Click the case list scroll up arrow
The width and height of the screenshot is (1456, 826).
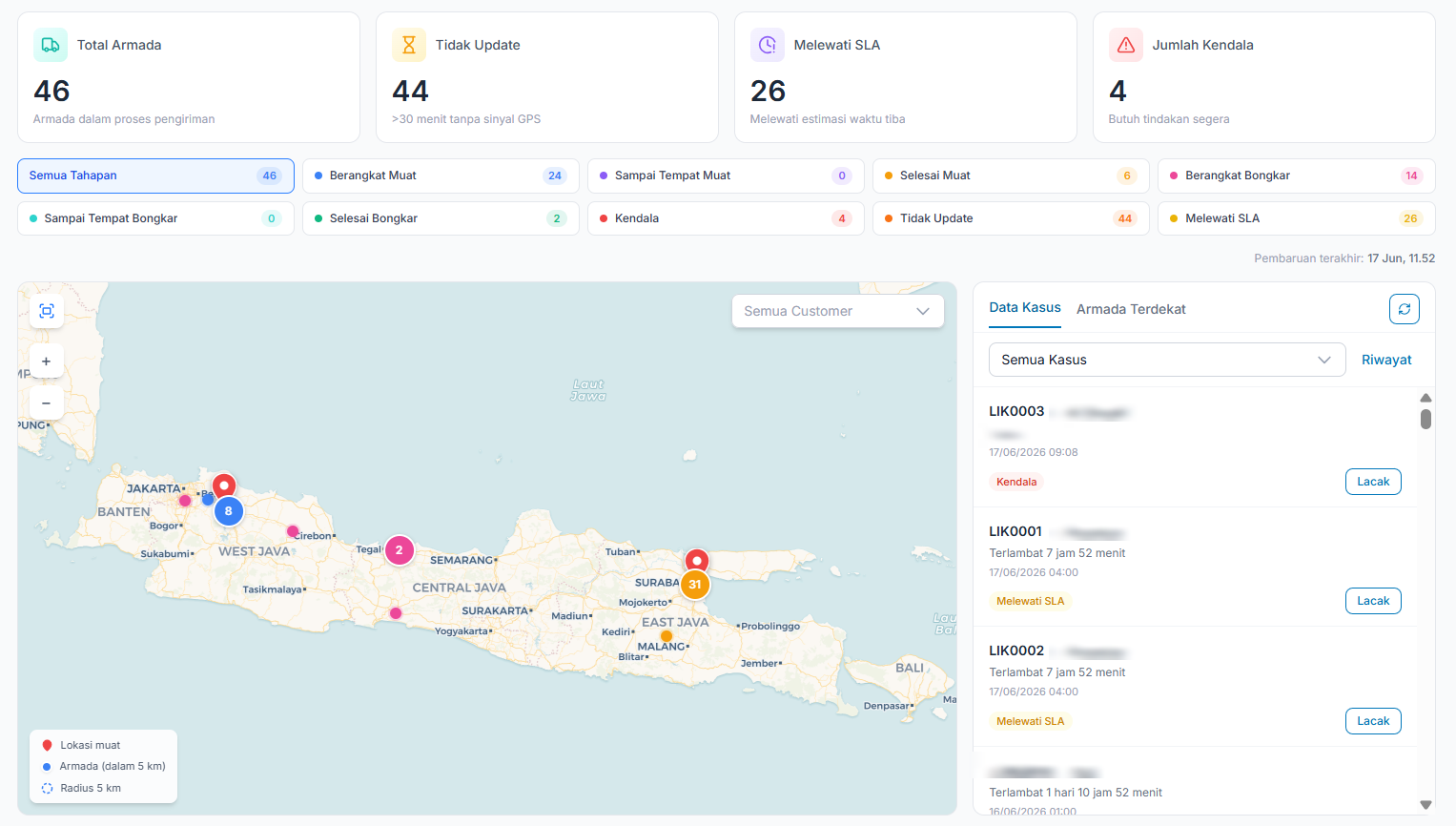[1425, 398]
